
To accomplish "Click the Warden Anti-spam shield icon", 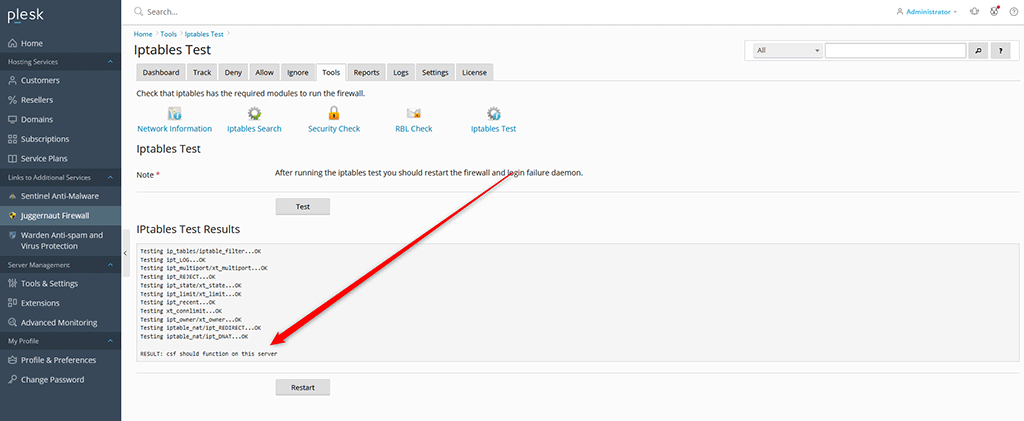I will pos(12,235).
